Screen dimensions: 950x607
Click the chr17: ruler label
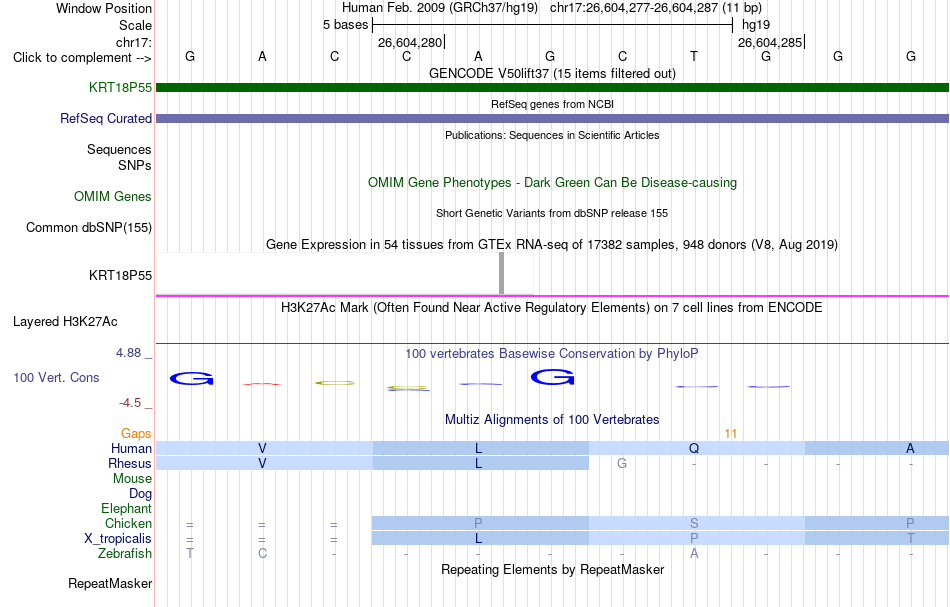tap(133, 42)
